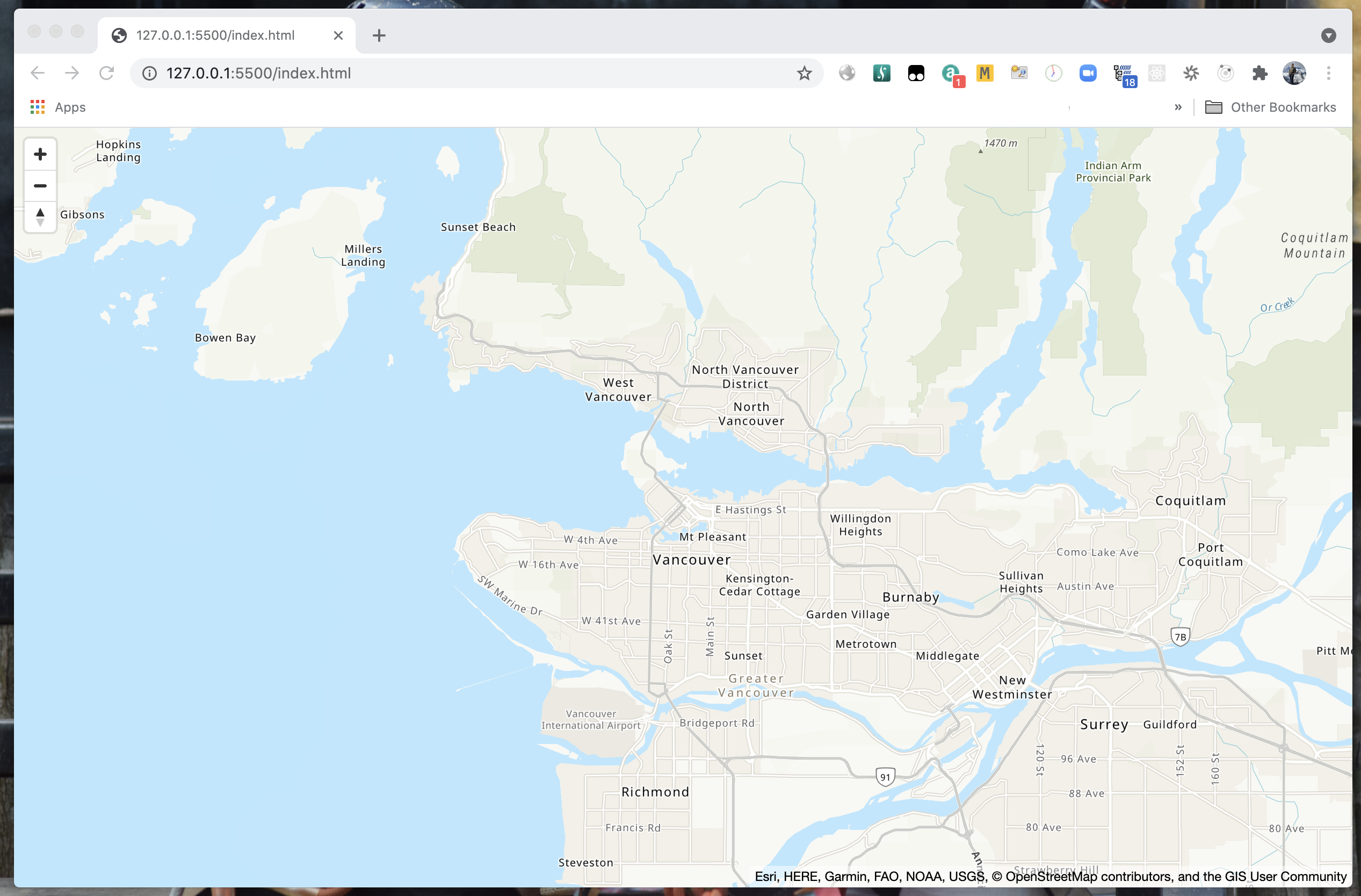Open the Chrome profile avatar
Screen dimensions: 1361x896
1294,73
